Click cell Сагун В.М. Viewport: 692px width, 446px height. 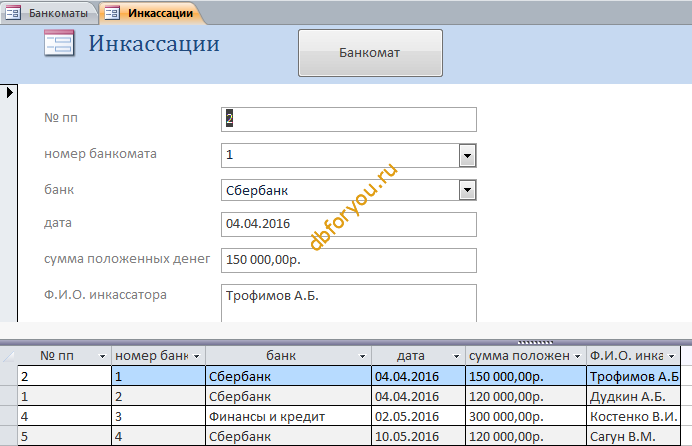pos(633,436)
